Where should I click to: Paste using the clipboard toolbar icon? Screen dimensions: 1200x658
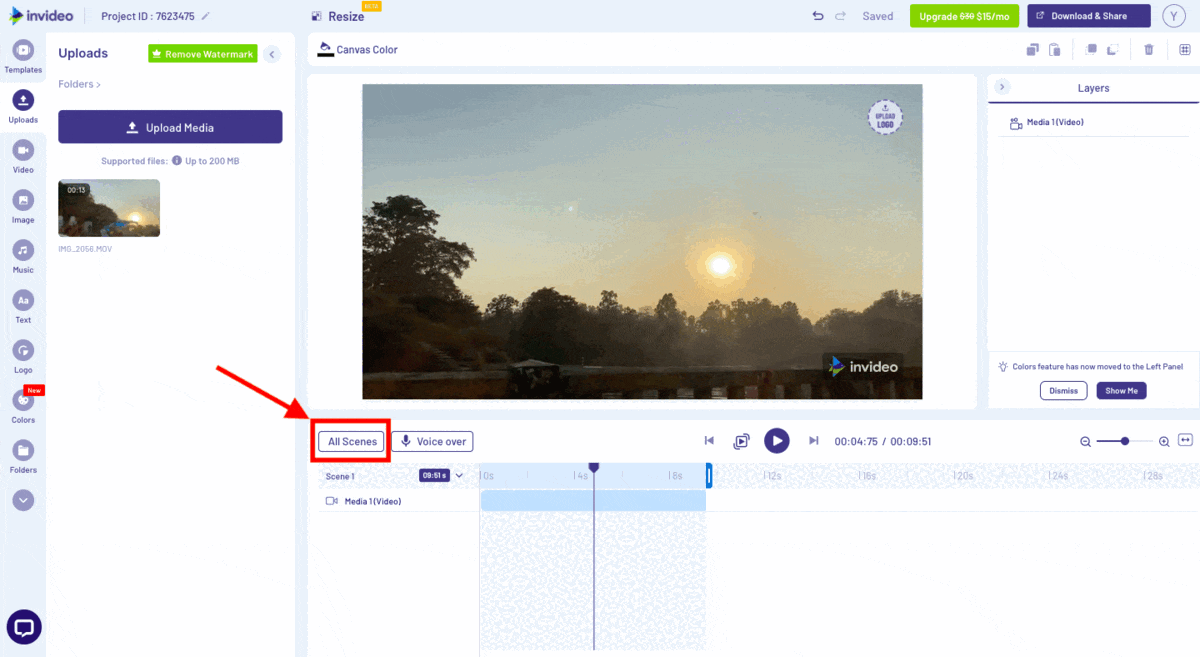tap(1054, 48)
